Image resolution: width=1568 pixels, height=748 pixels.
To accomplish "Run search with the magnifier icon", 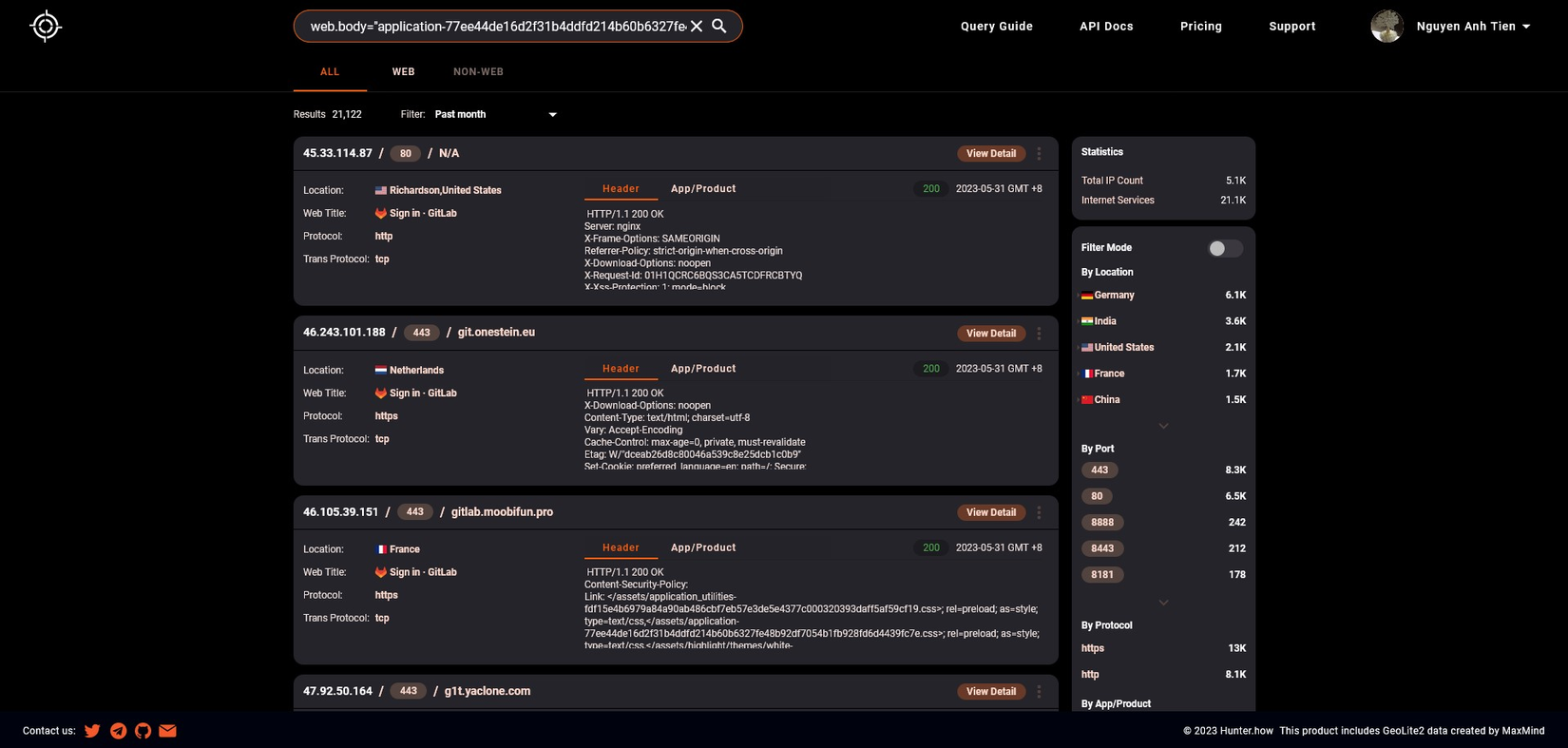I will [x=719, y=27].
